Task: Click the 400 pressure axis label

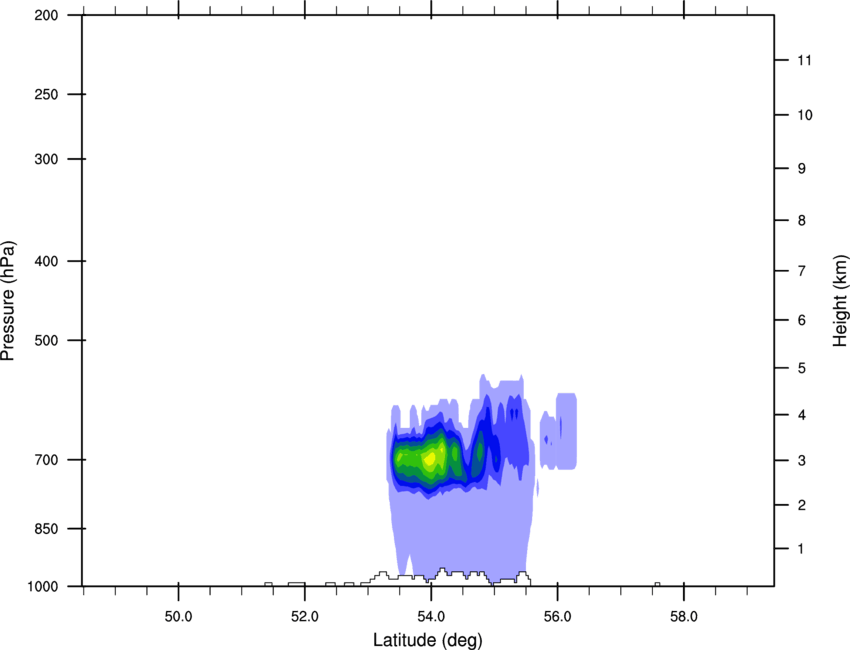Action: click(x=46, y=261)
